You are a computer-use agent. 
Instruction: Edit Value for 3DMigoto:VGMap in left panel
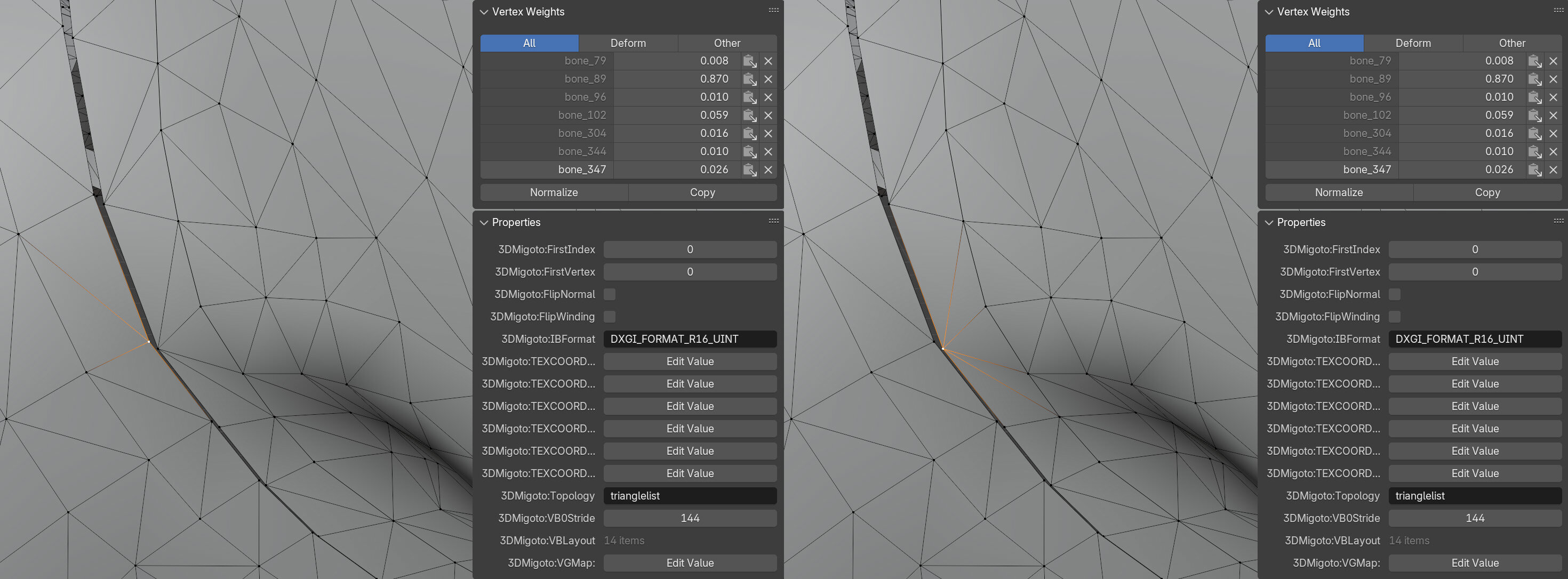pyautogui.click(x=690, y=563)
